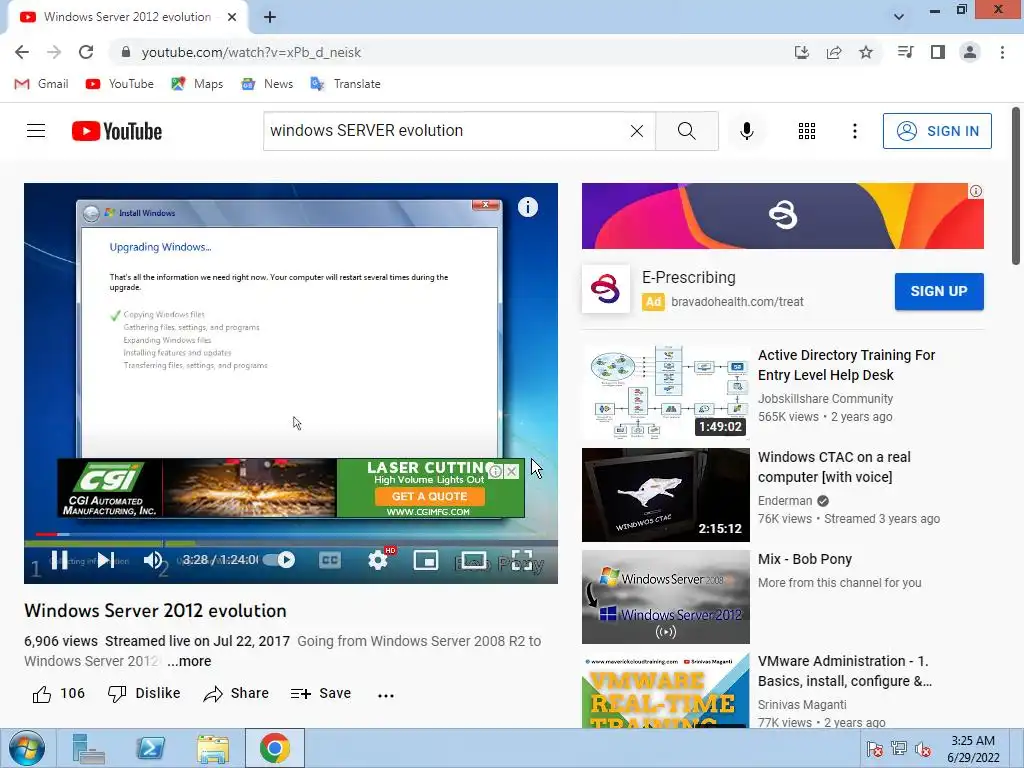Viewport: 1024px width, 768px height.
Task: Open Gmail bookmark
Action: tap(41, 84)
